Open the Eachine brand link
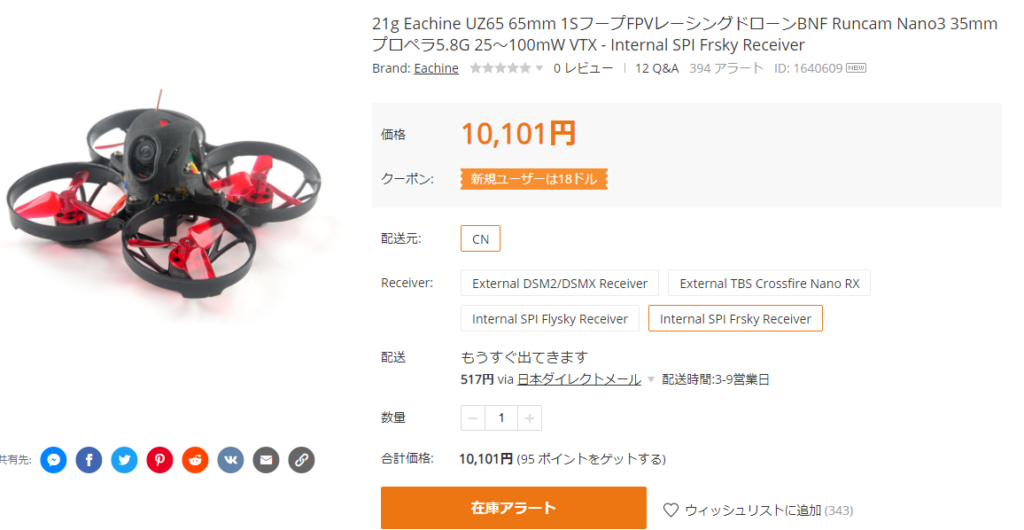Viewport: 1024px width, 530px height. (x=436, y=68)
